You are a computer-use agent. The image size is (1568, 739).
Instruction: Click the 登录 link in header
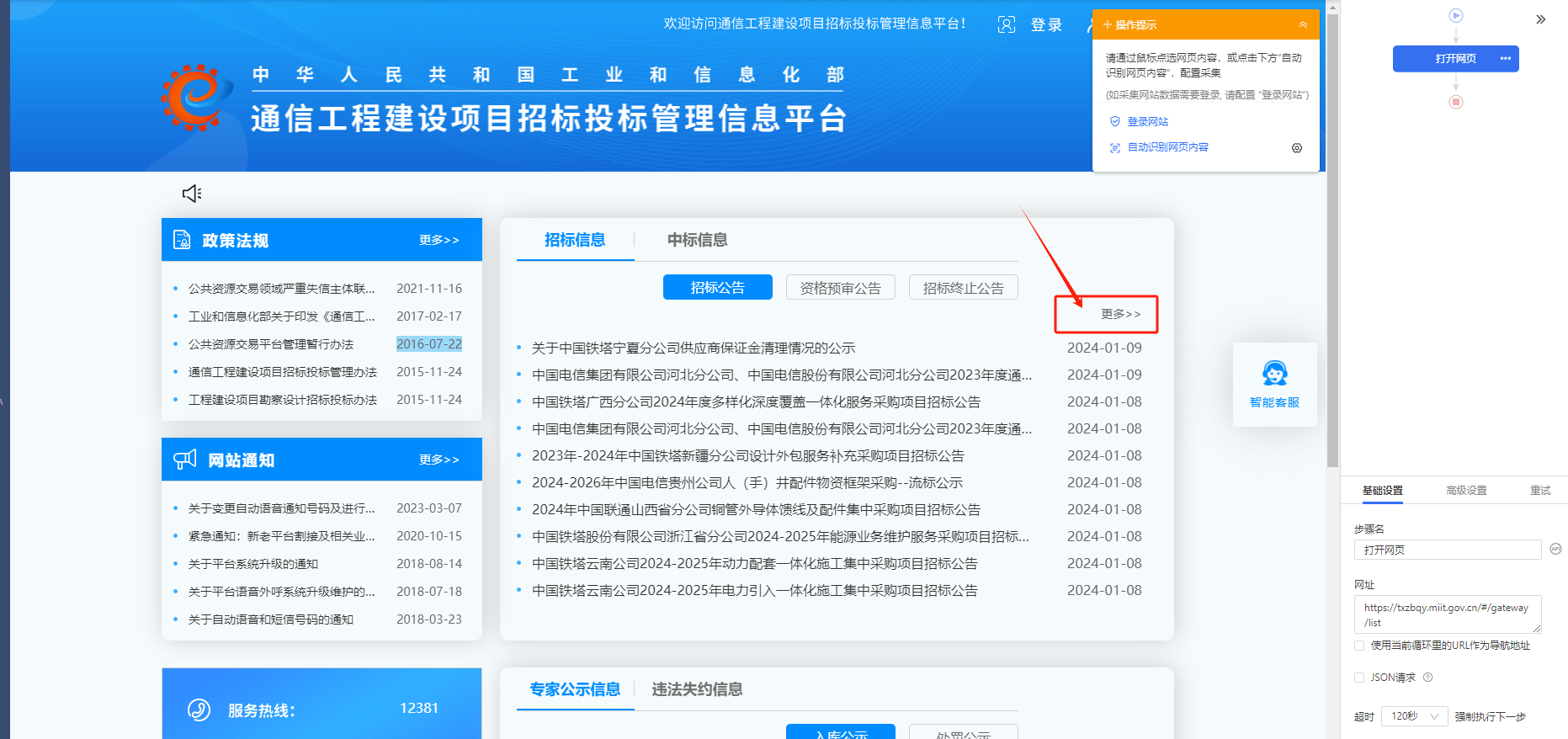coord(1046,25)
